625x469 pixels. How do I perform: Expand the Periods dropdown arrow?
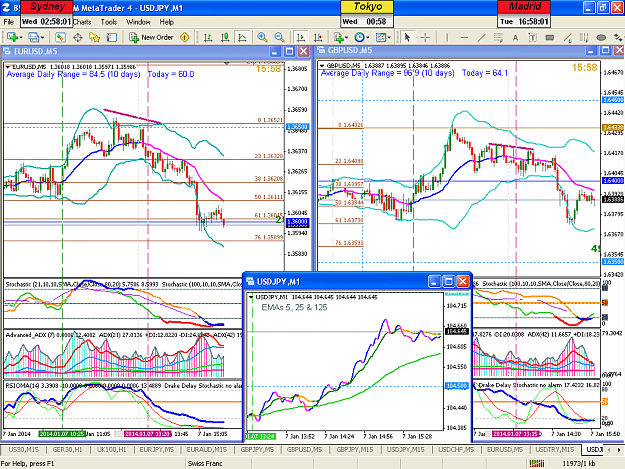point(368,38)
